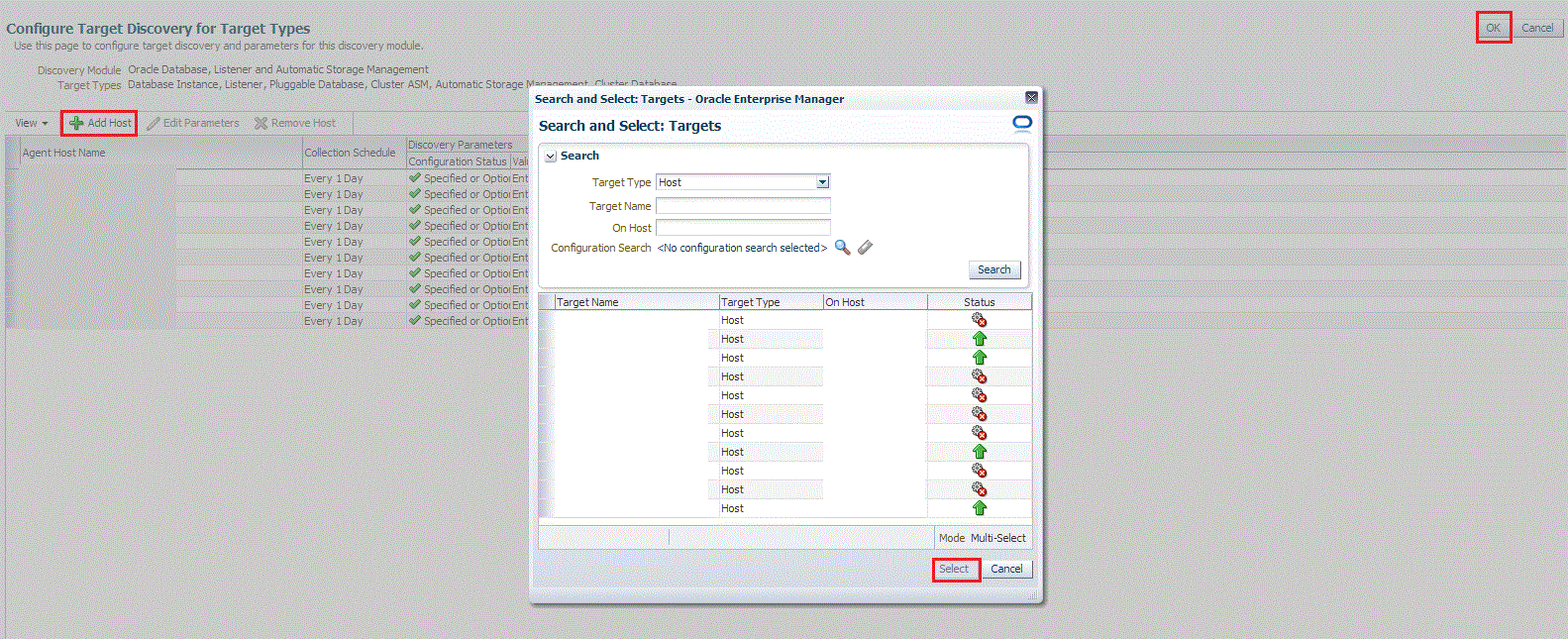This screenshot has height=639, width=1568.
Task: Click the no configuration search selected text
Action: 742,248
